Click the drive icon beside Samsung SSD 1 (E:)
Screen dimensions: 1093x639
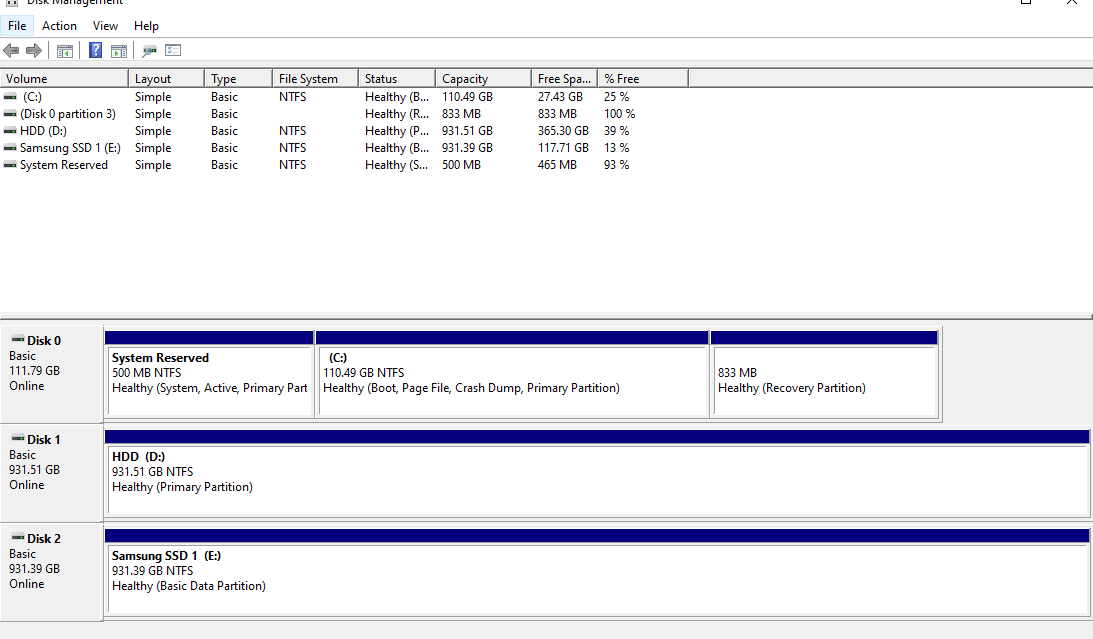pyautogui.click(x=9, y=147)
